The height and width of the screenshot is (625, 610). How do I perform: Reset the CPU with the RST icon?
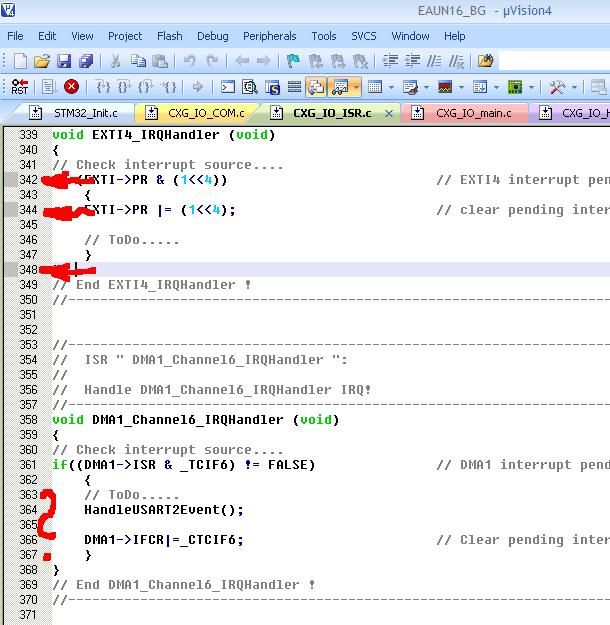click(20, 87)
